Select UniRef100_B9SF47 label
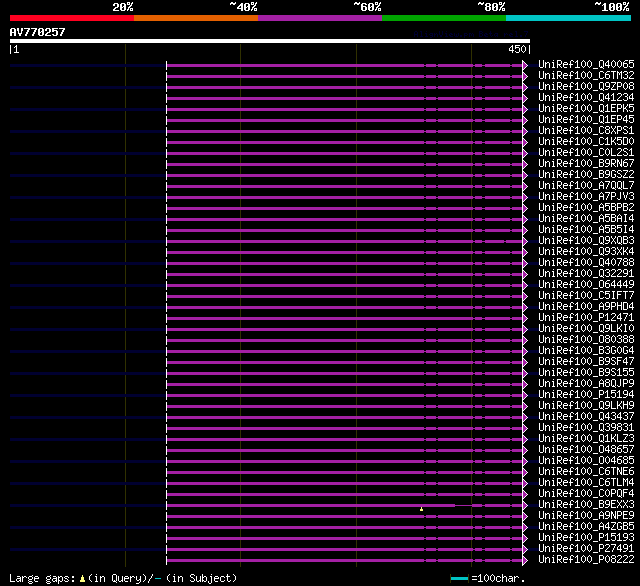This screenshot has width=640, height=586. tap(586, 362)
